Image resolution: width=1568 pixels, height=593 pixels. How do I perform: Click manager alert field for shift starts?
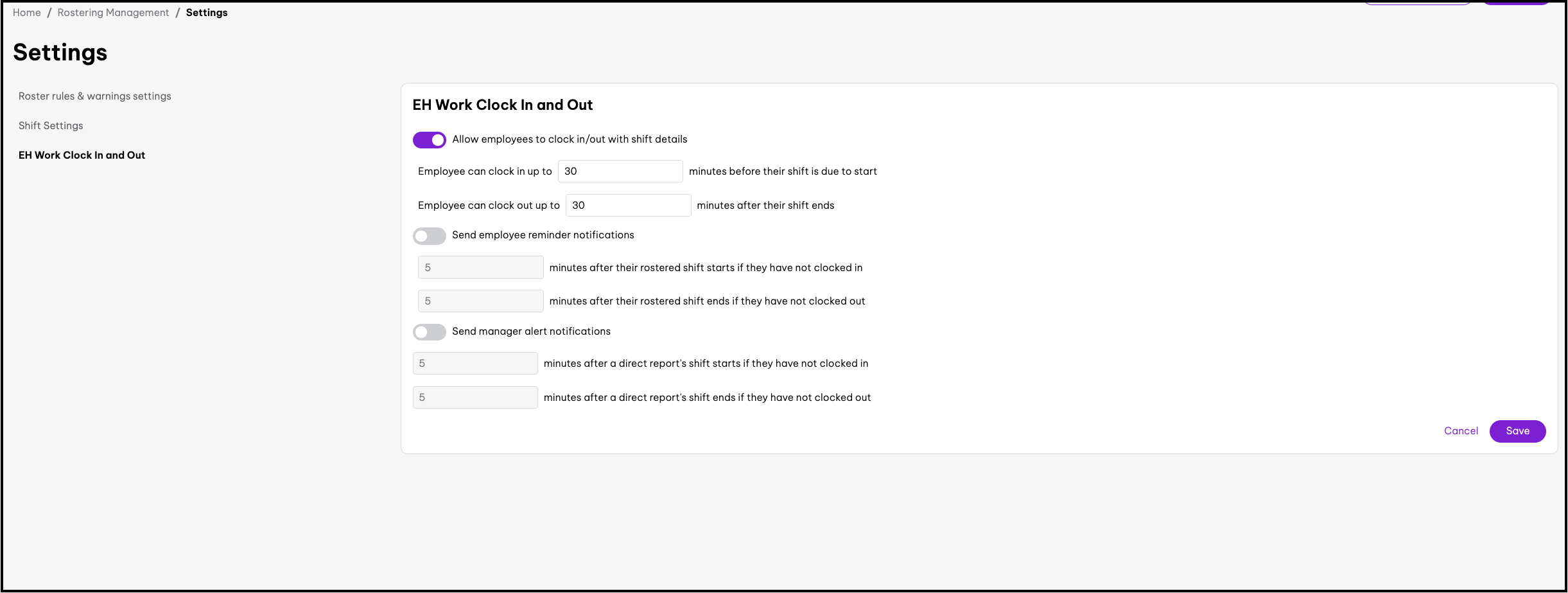475,364
